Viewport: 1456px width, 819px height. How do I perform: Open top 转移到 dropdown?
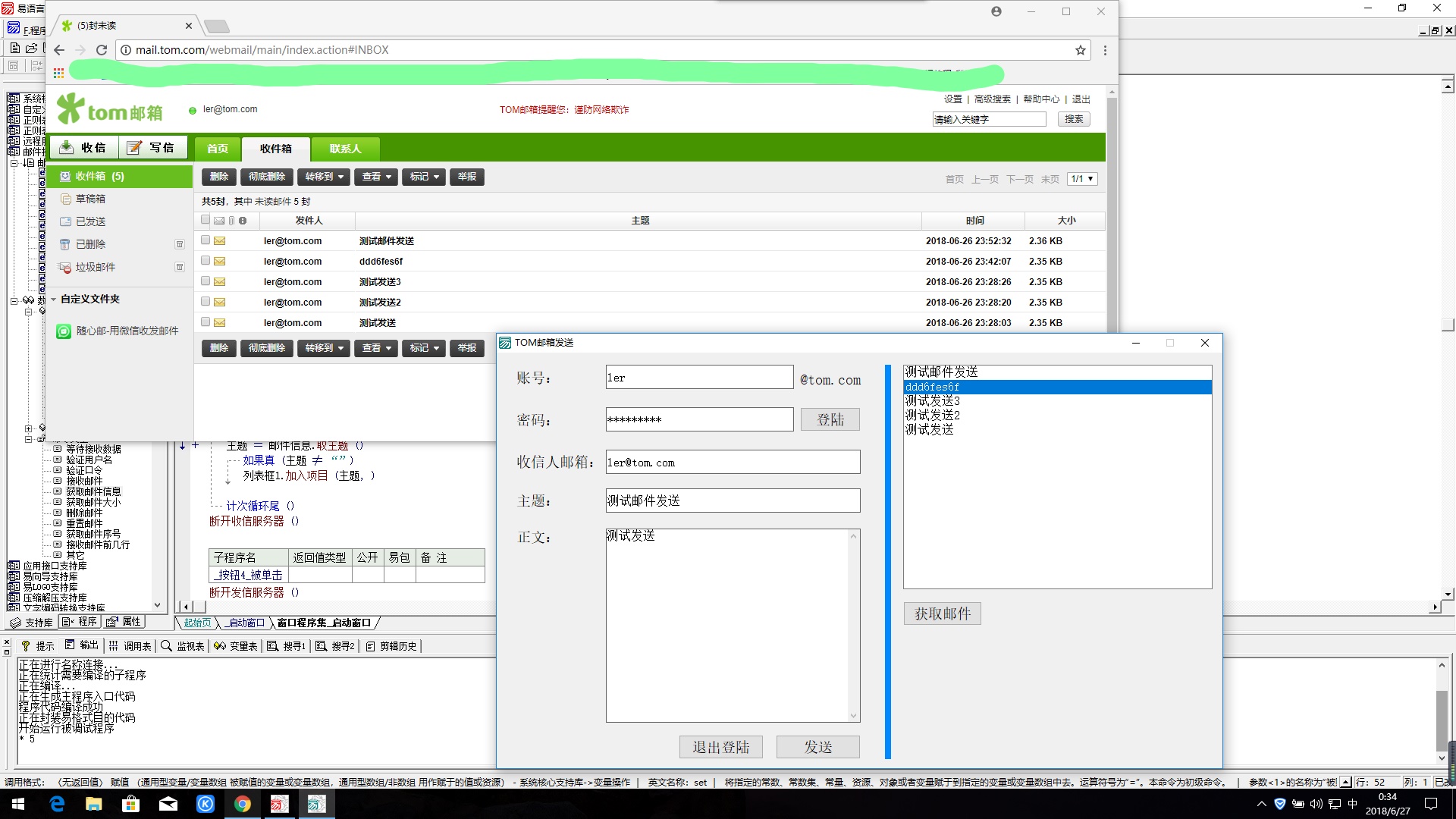tap(324, 177)
